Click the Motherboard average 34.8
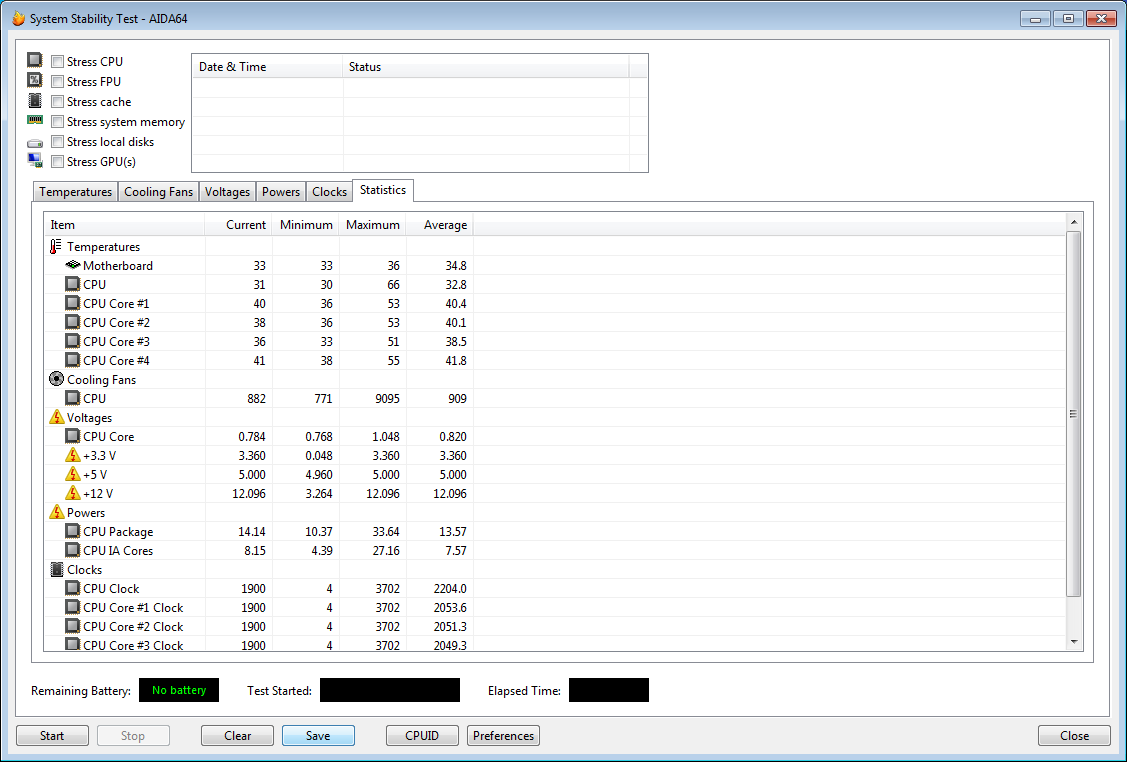This screenshot has height=762, width=1127. [456, 265]
